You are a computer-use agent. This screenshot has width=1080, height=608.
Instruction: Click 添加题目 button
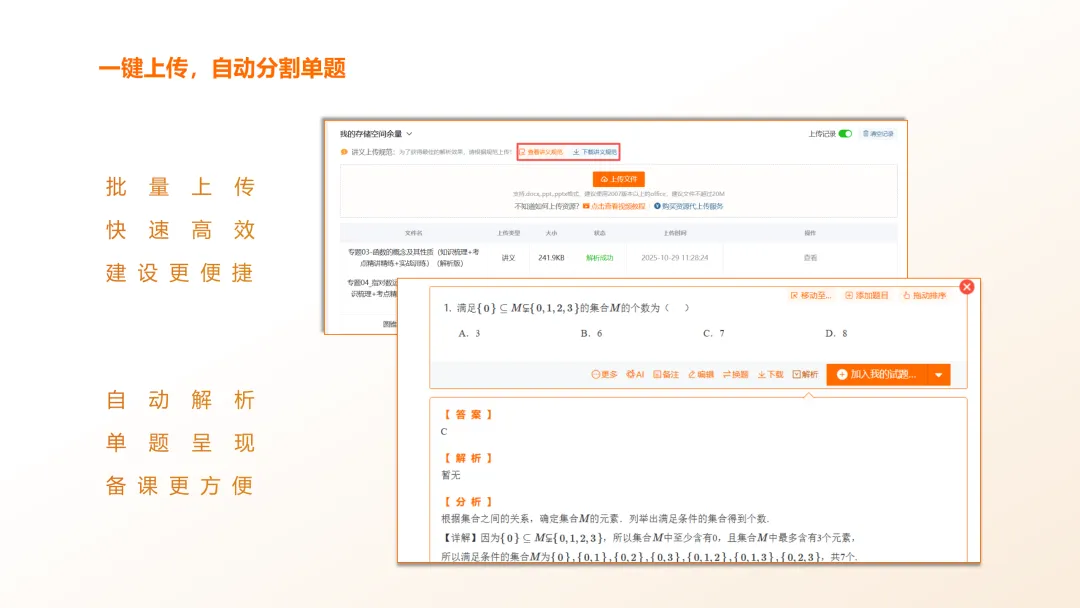tap(866, 295)
